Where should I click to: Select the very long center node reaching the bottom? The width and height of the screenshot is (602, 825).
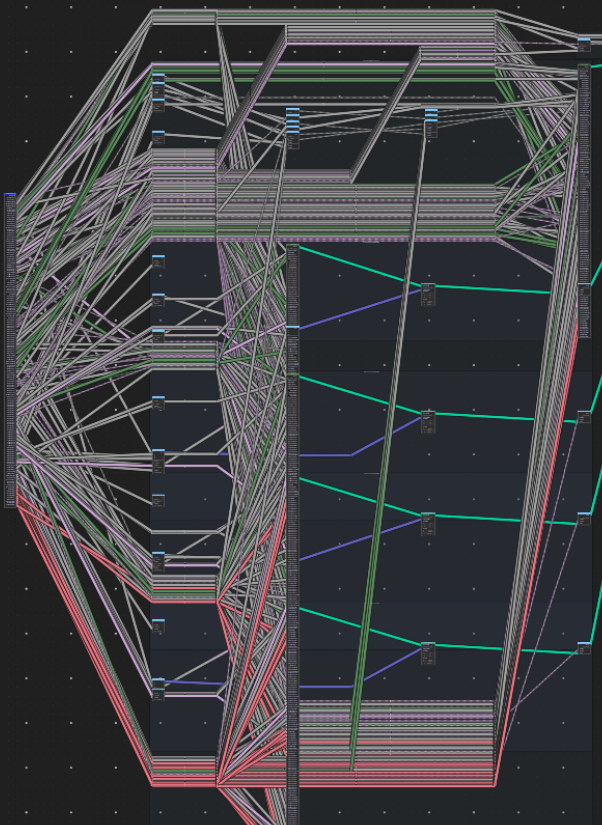293,599
